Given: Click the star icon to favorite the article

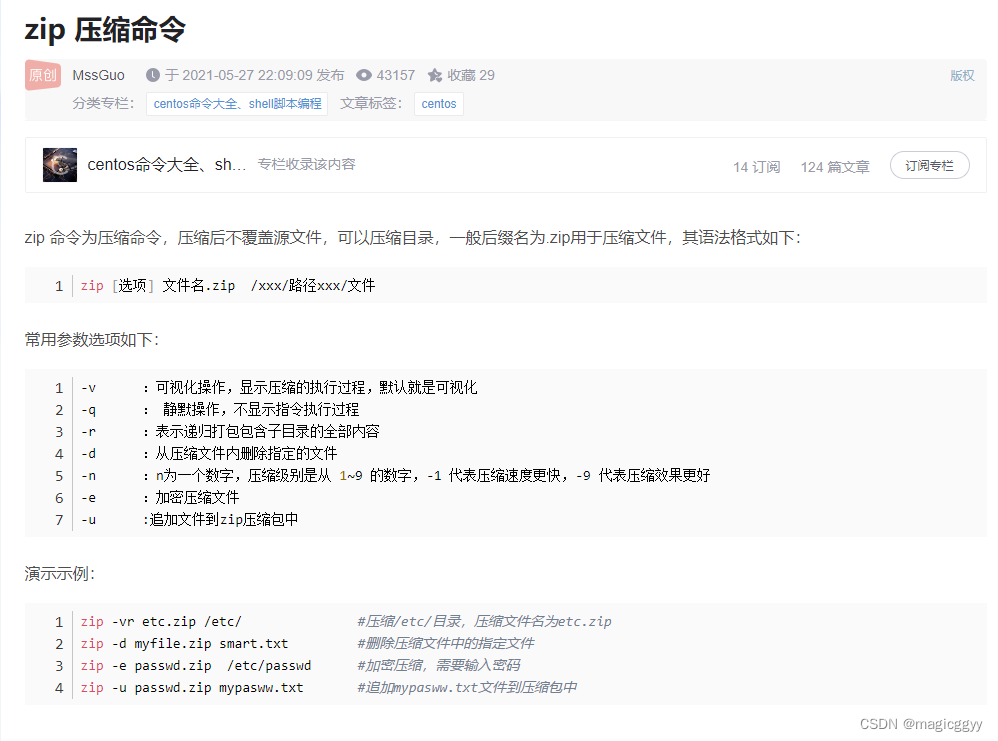Looking at the screenshot, I should click(x=433, y=74).
